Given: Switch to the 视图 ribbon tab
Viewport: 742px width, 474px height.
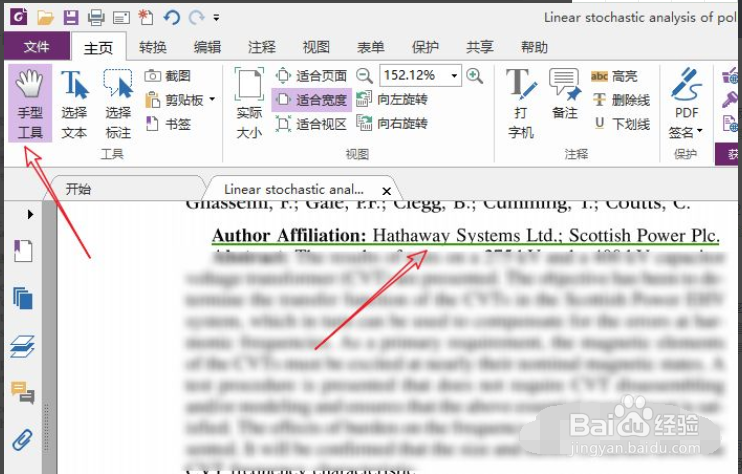Looking at the screenshot, I should click(x=316, y=47).
